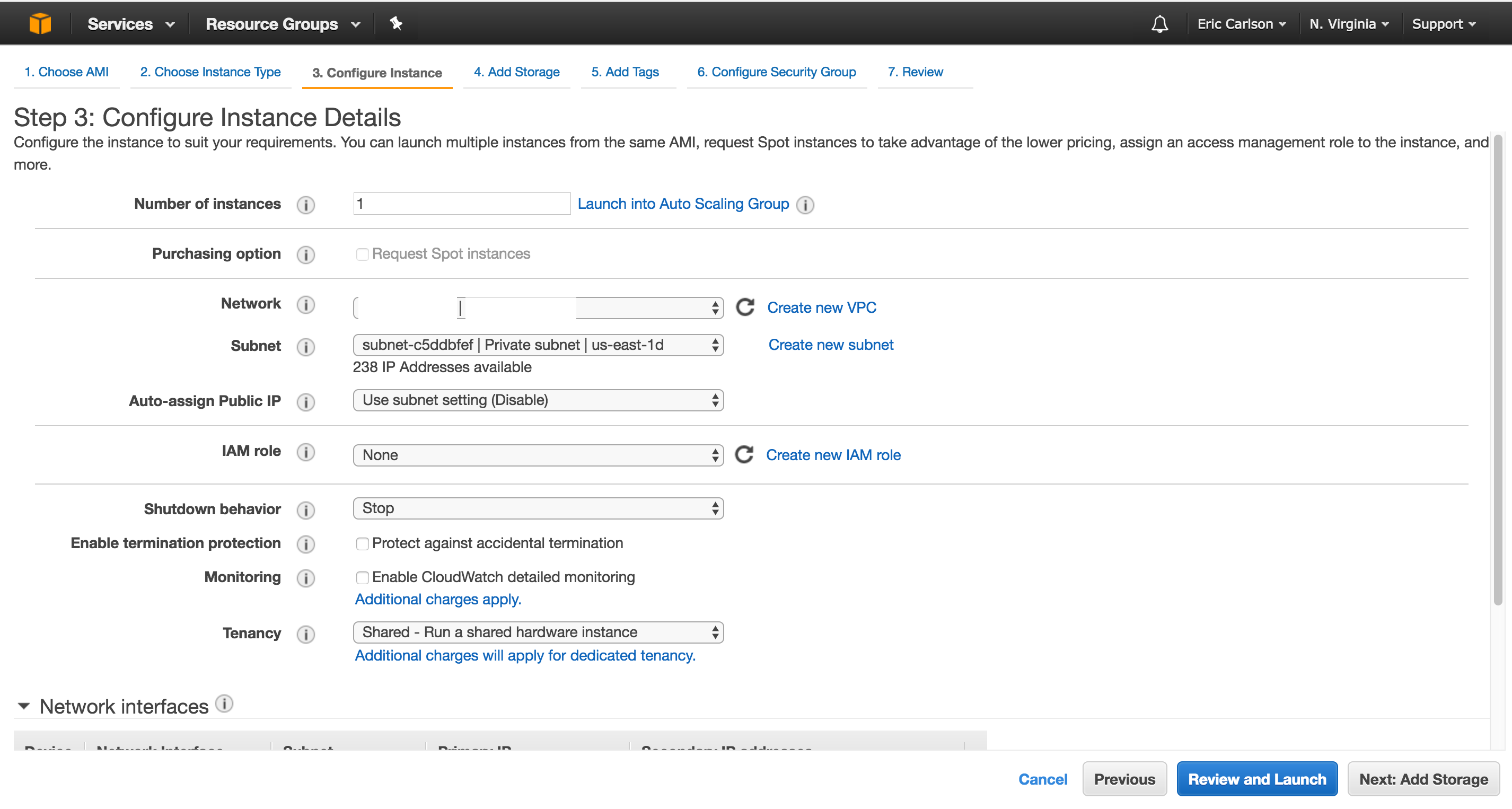Viewport: 1512px width, 809px height.
Task: Click Create new IAM role link
Action: pos(833,454)
